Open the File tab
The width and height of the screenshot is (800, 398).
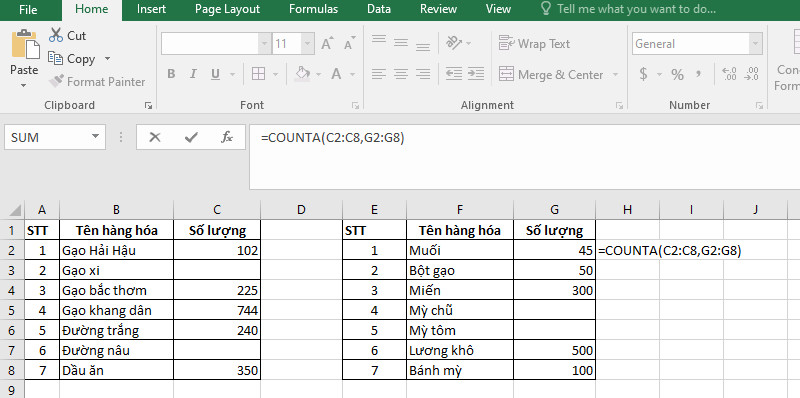(x=28, y=9)
